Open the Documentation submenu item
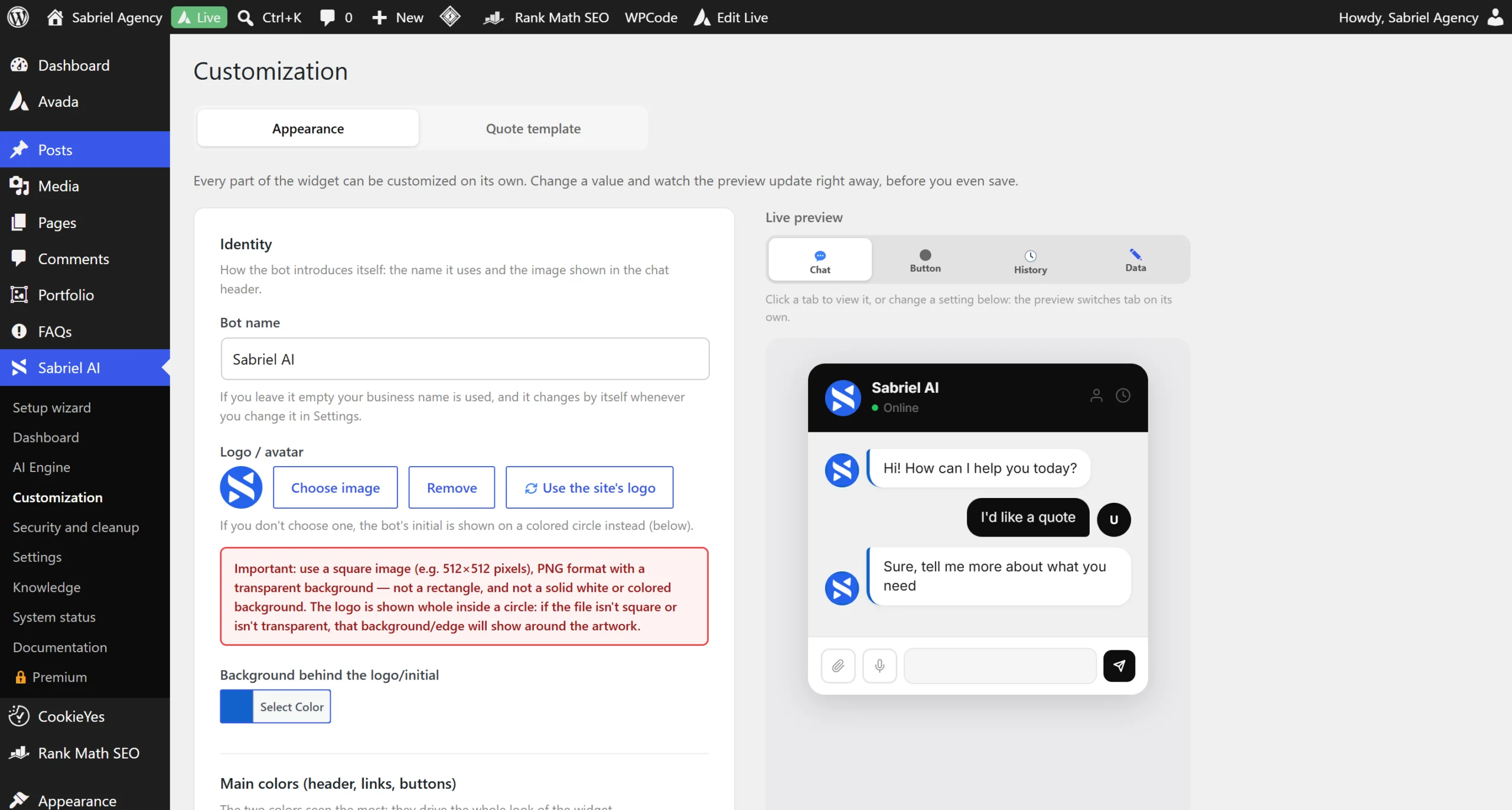This screenshot has height=810, width=1512. (x=60, y=647)
